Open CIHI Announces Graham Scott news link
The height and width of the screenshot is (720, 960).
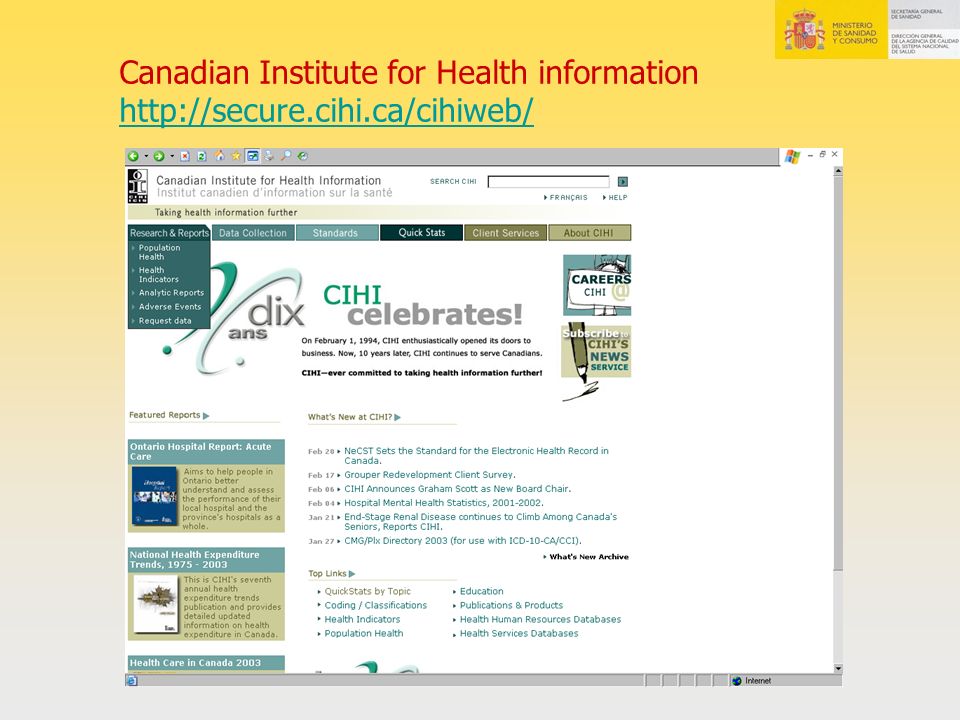(x=457, y=489)
